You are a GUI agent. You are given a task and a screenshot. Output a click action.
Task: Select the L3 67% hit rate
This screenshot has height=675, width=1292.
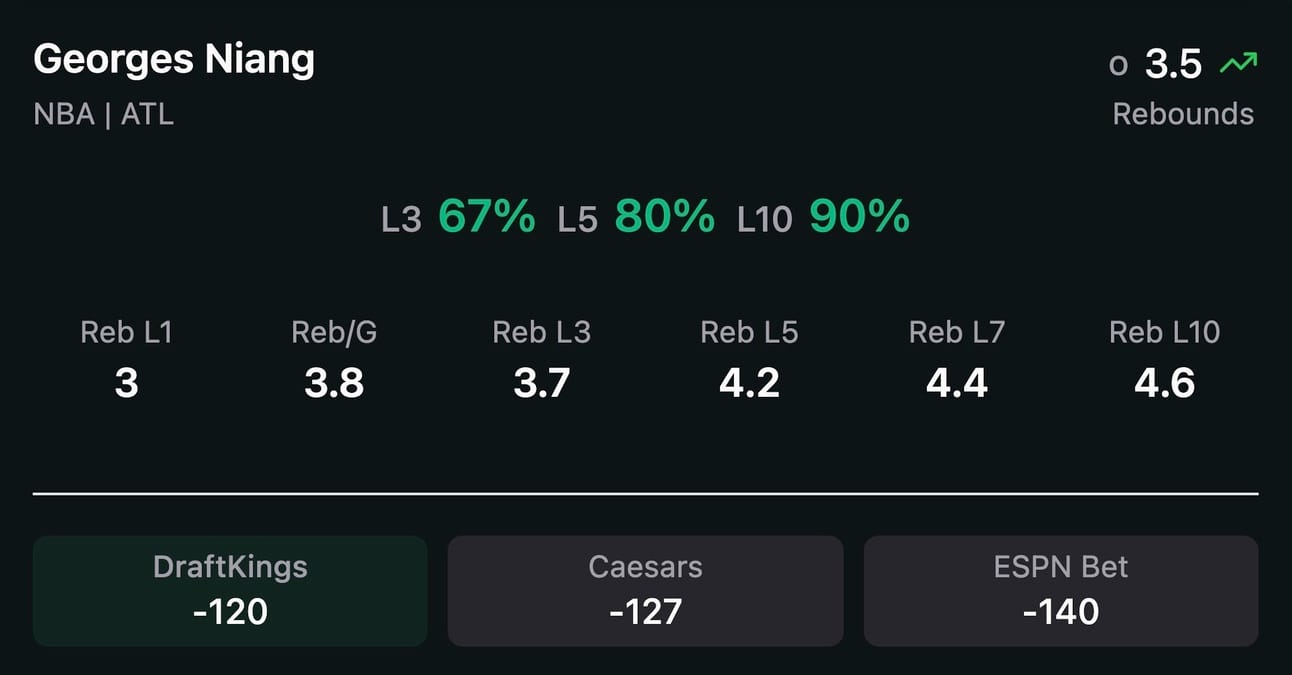tap(458, 216)
